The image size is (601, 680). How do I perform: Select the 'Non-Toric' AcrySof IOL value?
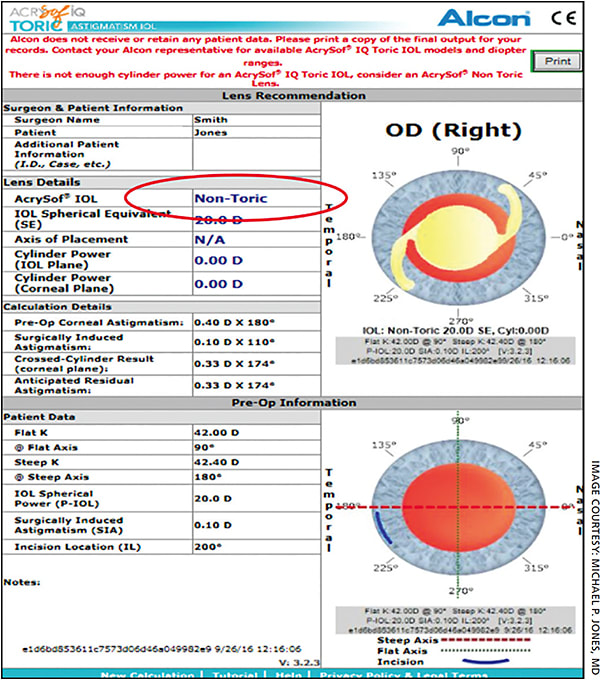tap(231, 199)
